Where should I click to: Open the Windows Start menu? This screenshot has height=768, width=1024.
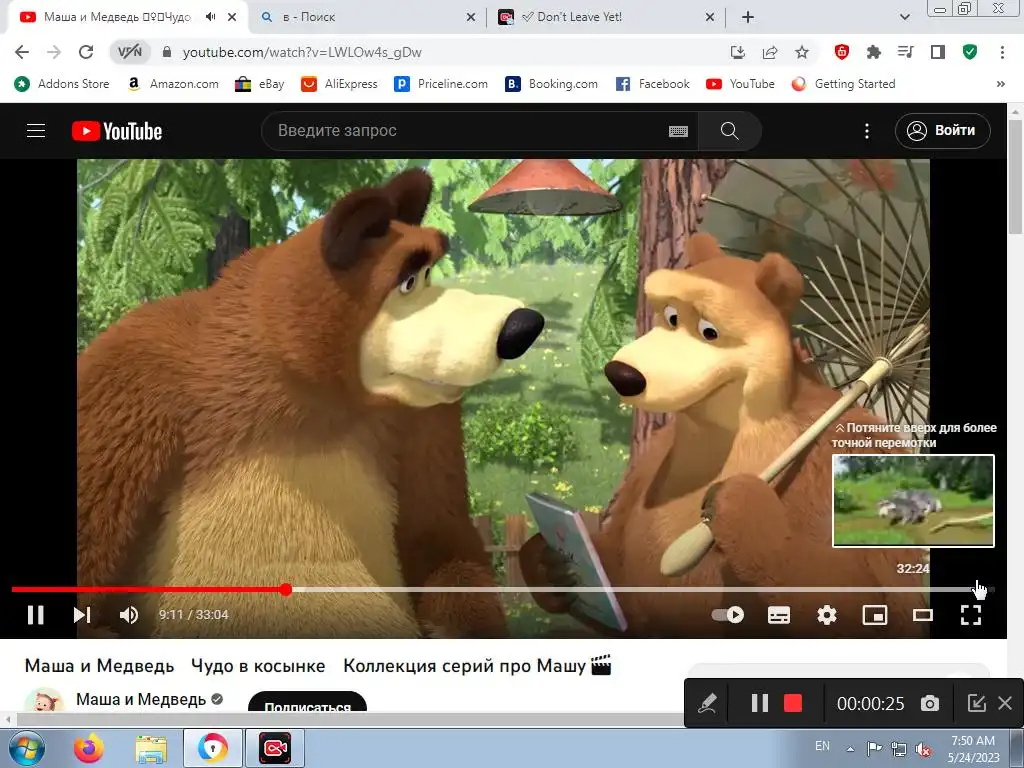26,748
